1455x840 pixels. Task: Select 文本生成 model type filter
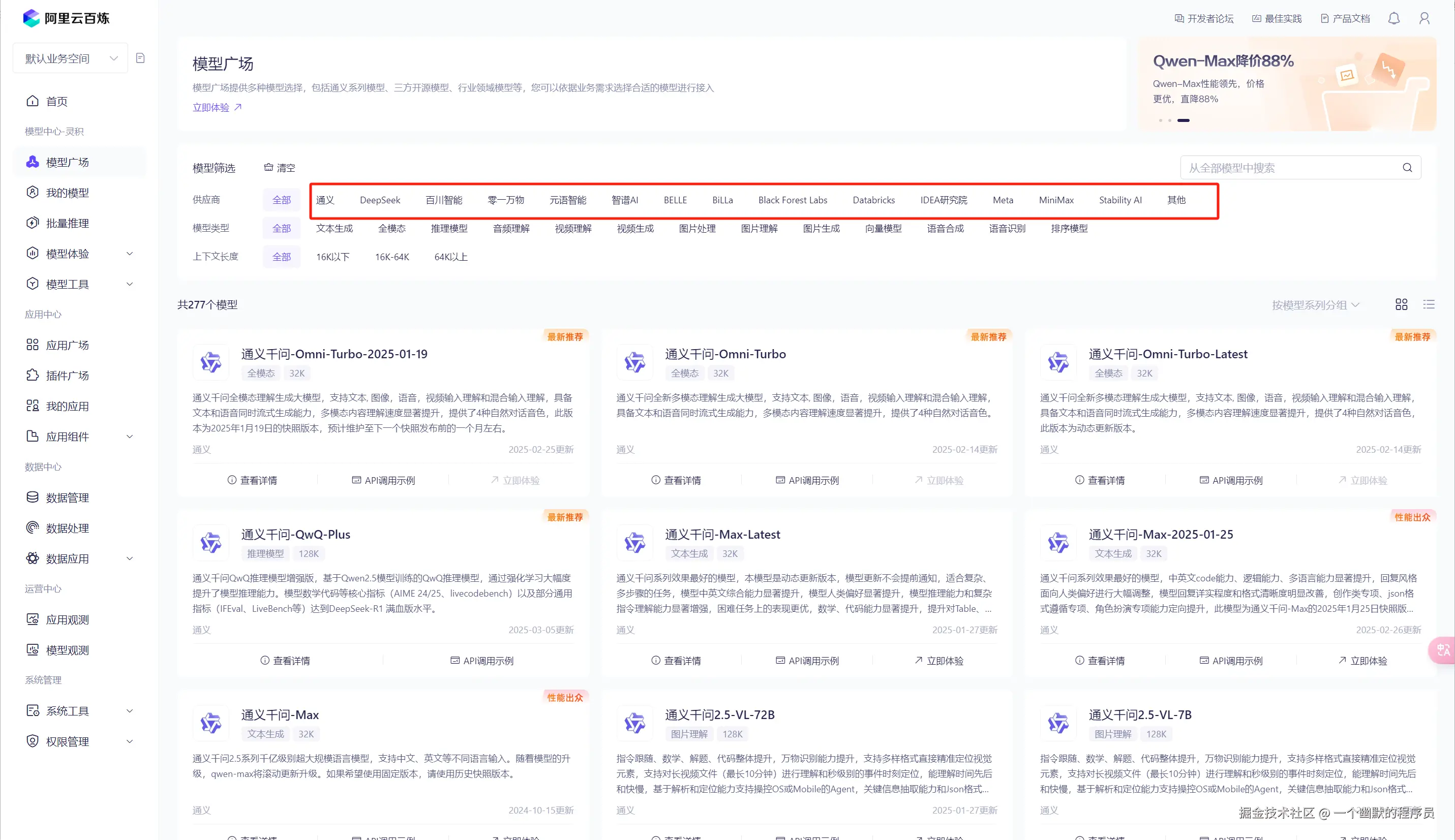[334, 229]
